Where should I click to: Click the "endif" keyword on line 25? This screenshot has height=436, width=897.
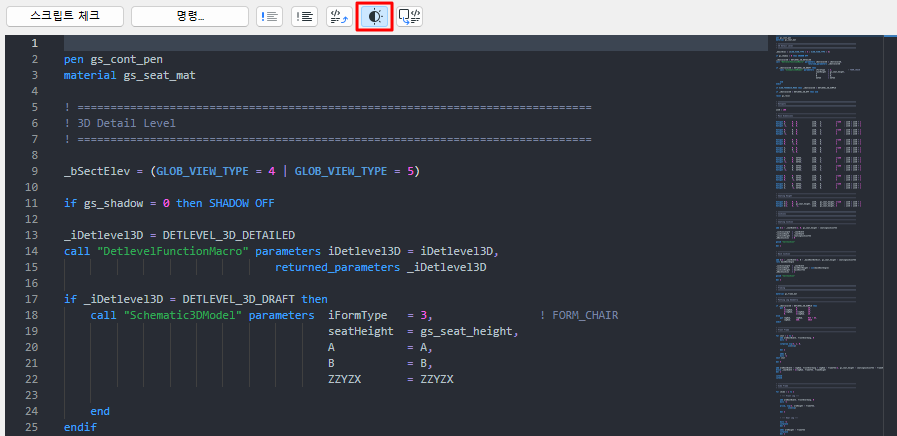[x=81, y=427]
